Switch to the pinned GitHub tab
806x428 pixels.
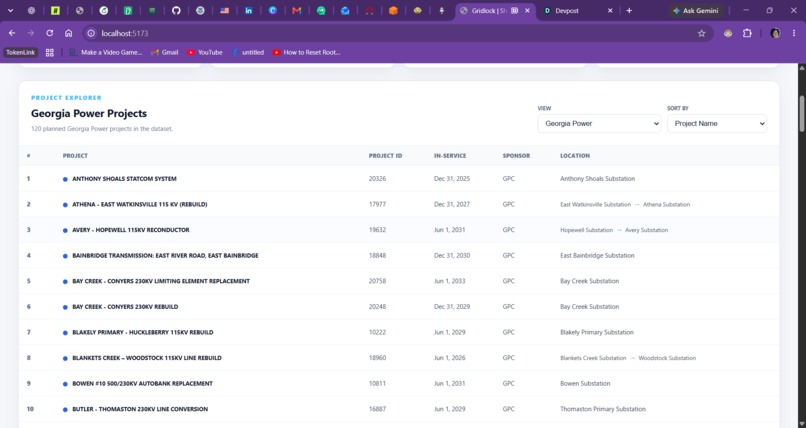click(x=176, y=10)
